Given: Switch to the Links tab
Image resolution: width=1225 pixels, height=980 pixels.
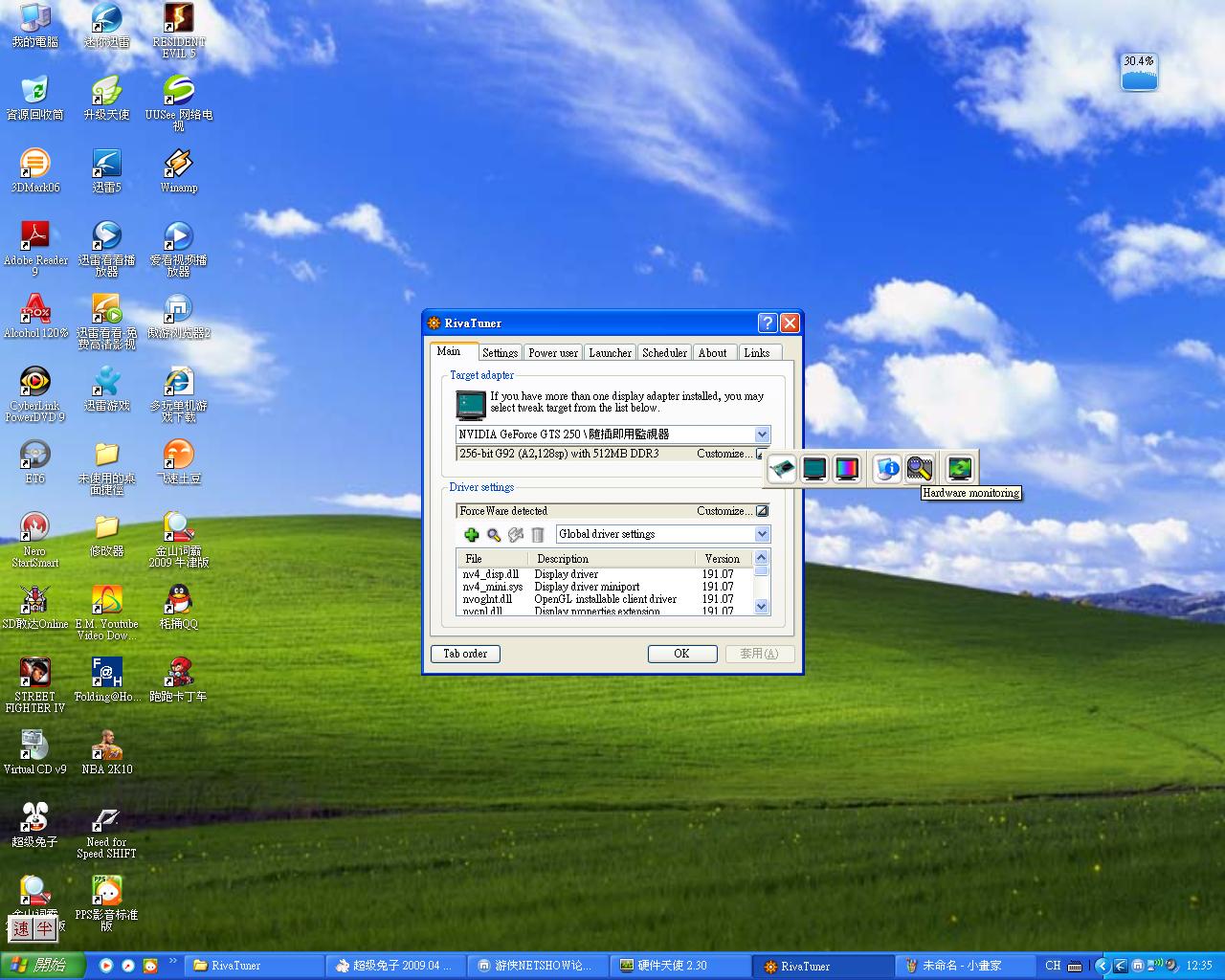Looking at the screenshot, I should pos(757,353).
